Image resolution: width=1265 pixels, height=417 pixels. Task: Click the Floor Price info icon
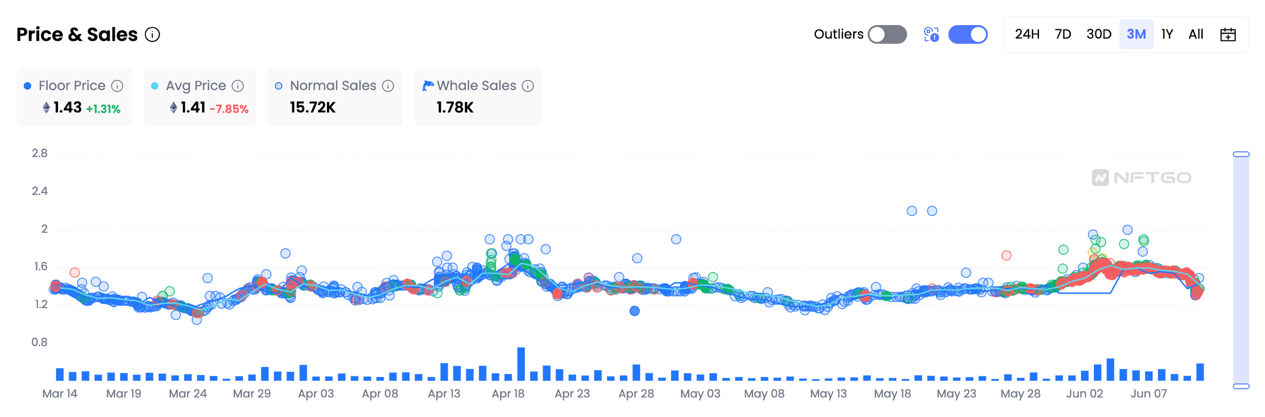point(117,86)
